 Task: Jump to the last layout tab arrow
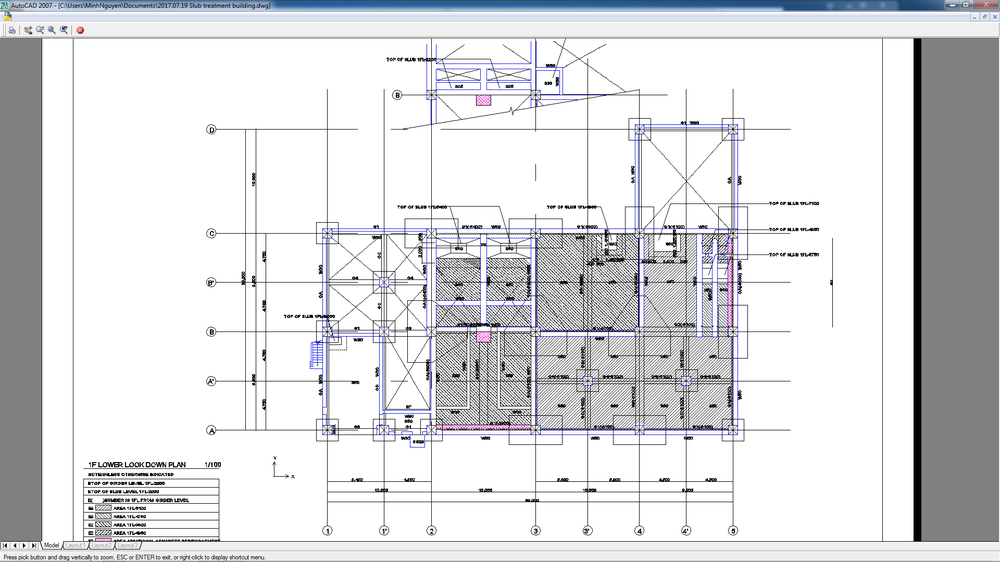[x=34, y=545]
